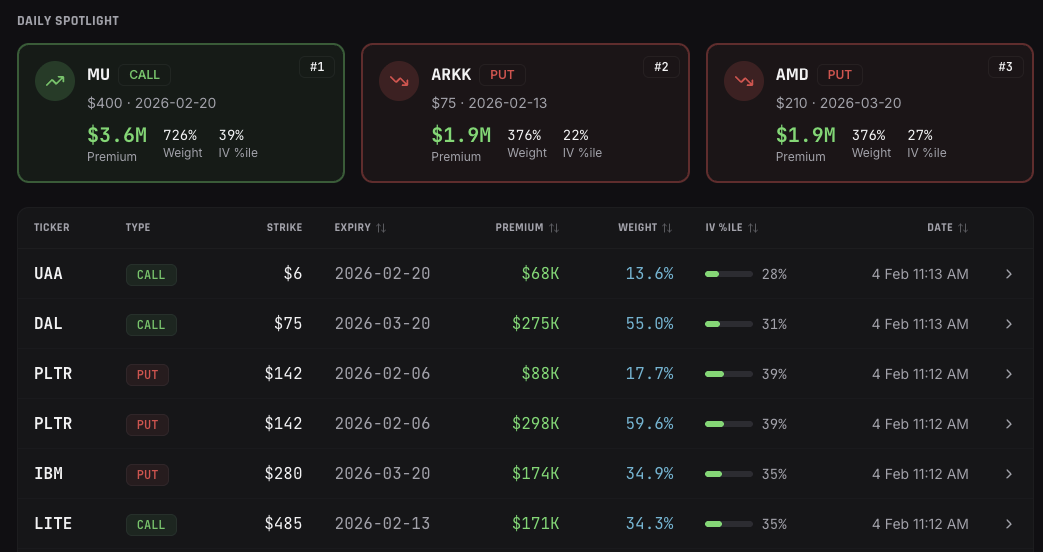Screen dimensions: 1043x552
Task: Click the WEIGHT column header label
Action: 637,227
